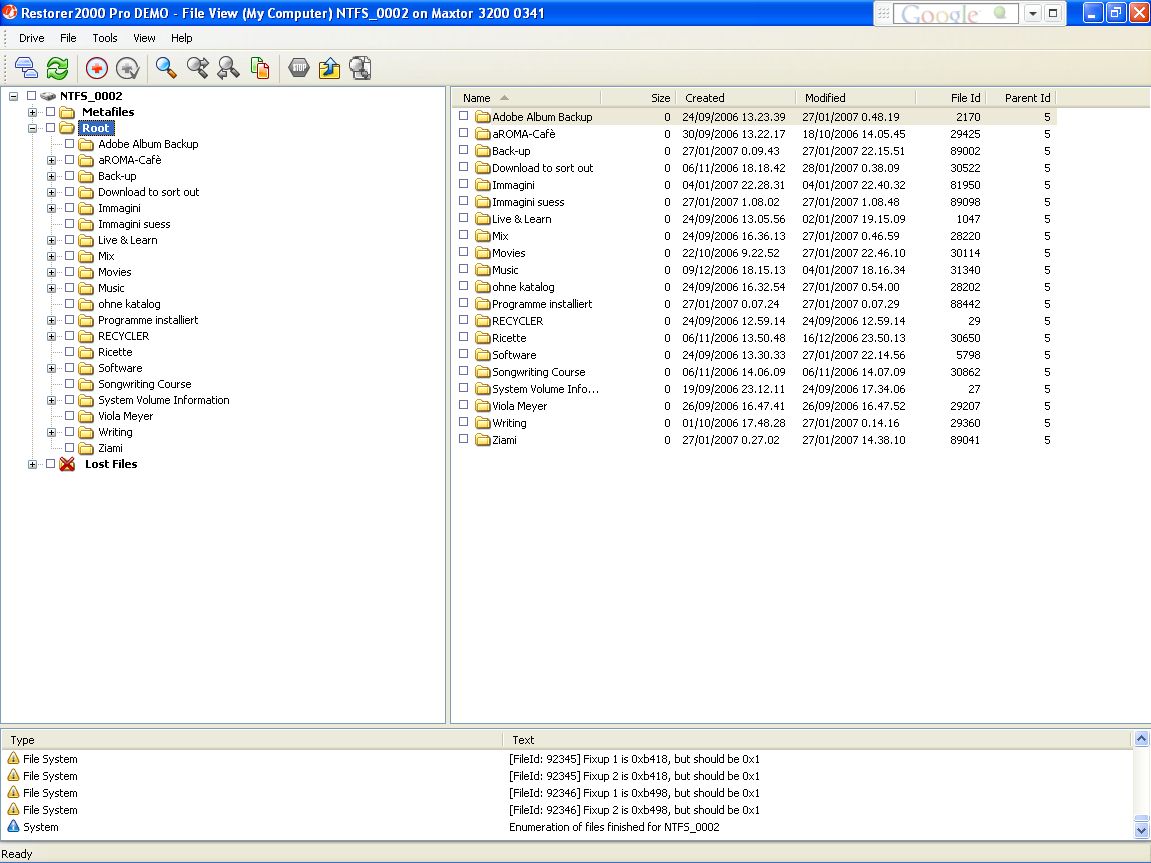Open the Tools menu
Image resolution: width=1151 pixels, height=863 pixels.
point(105,38)
